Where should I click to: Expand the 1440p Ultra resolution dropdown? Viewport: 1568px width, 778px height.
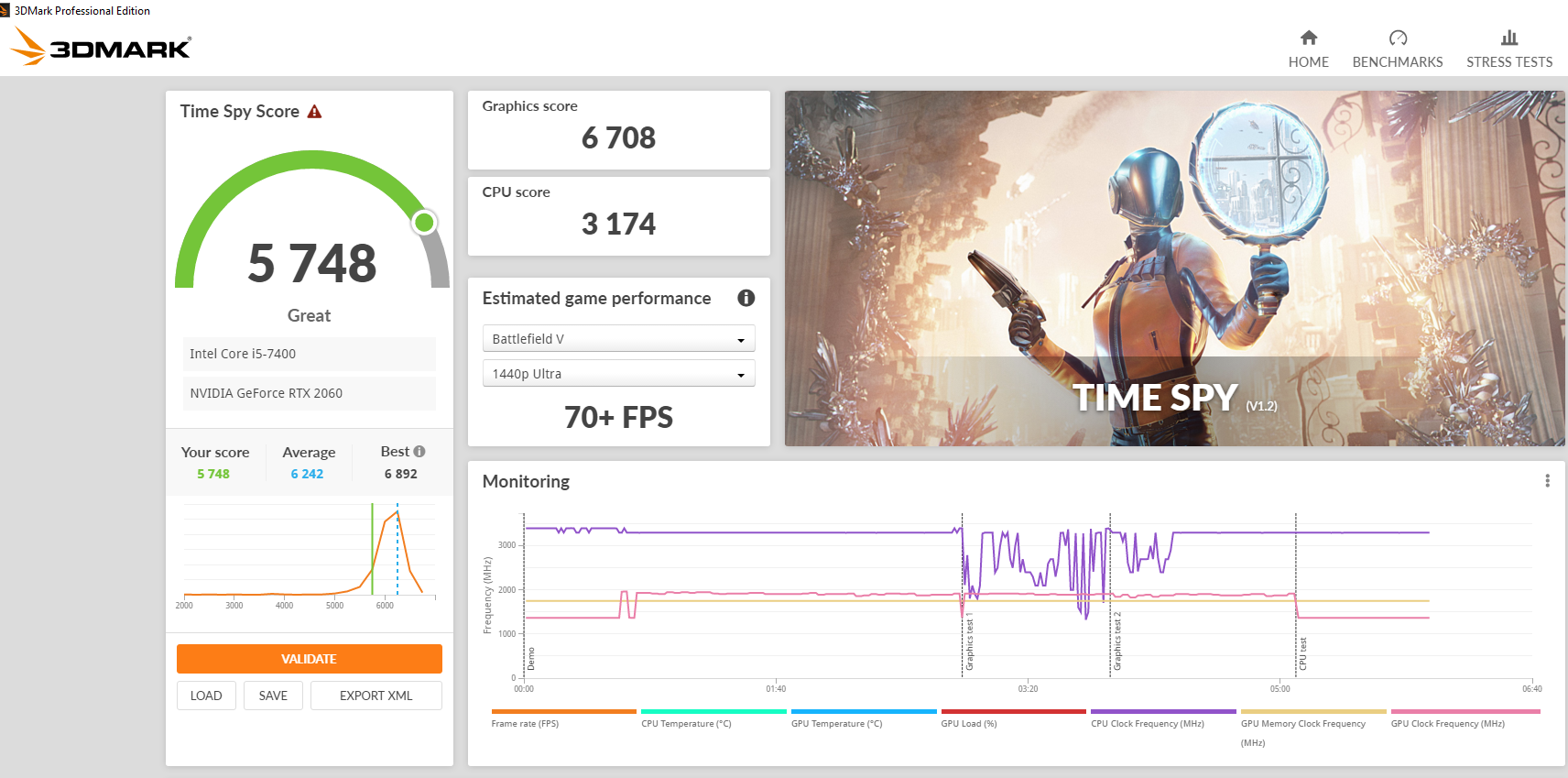619,374
